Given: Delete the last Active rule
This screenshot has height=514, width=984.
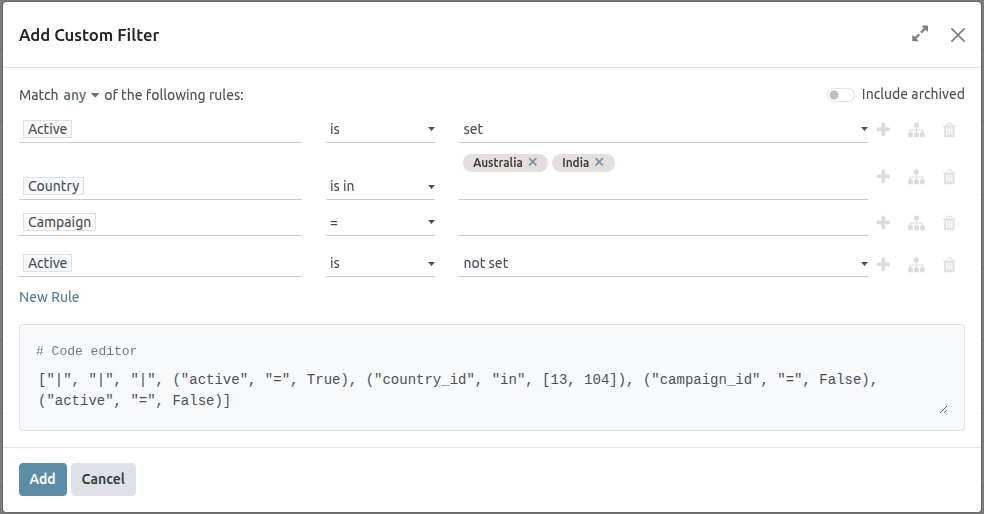Looking at the screenshot, I should point(949,265).
